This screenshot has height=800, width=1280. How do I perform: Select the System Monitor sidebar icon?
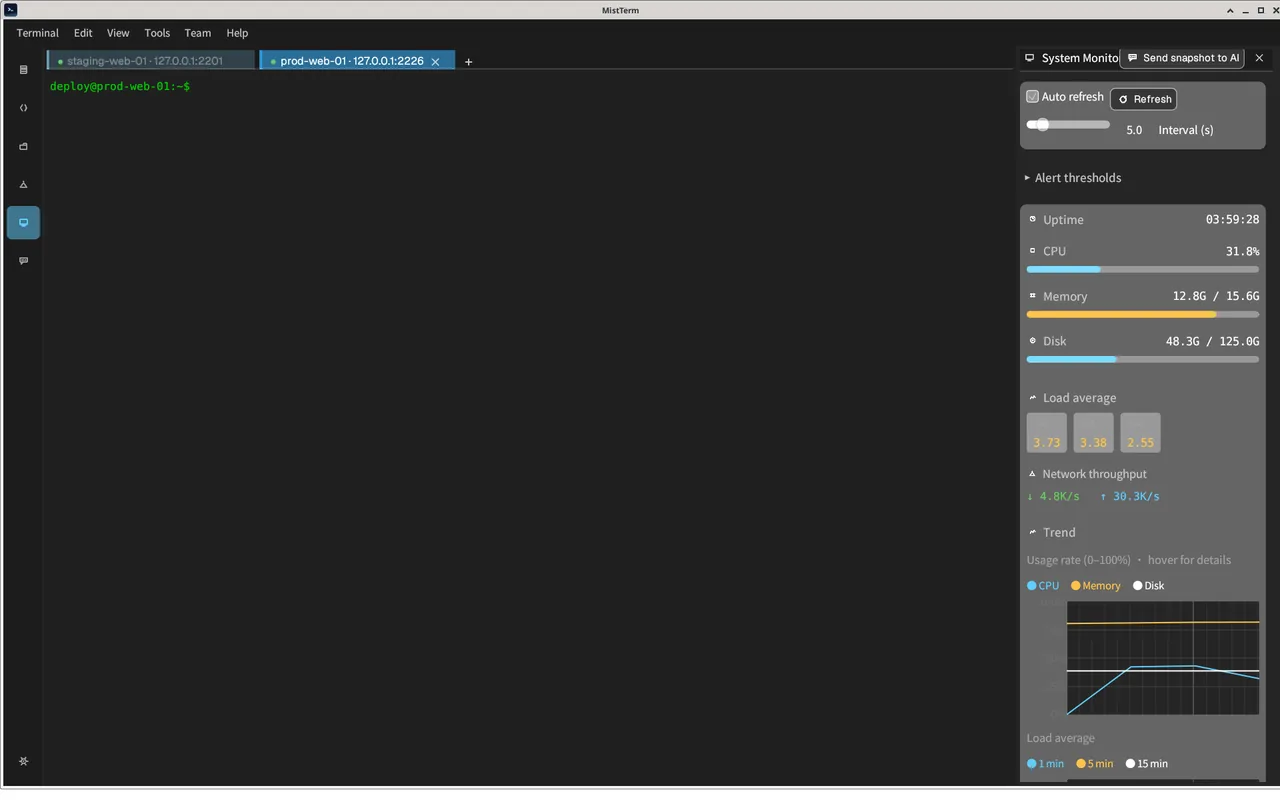pos(24,222)
